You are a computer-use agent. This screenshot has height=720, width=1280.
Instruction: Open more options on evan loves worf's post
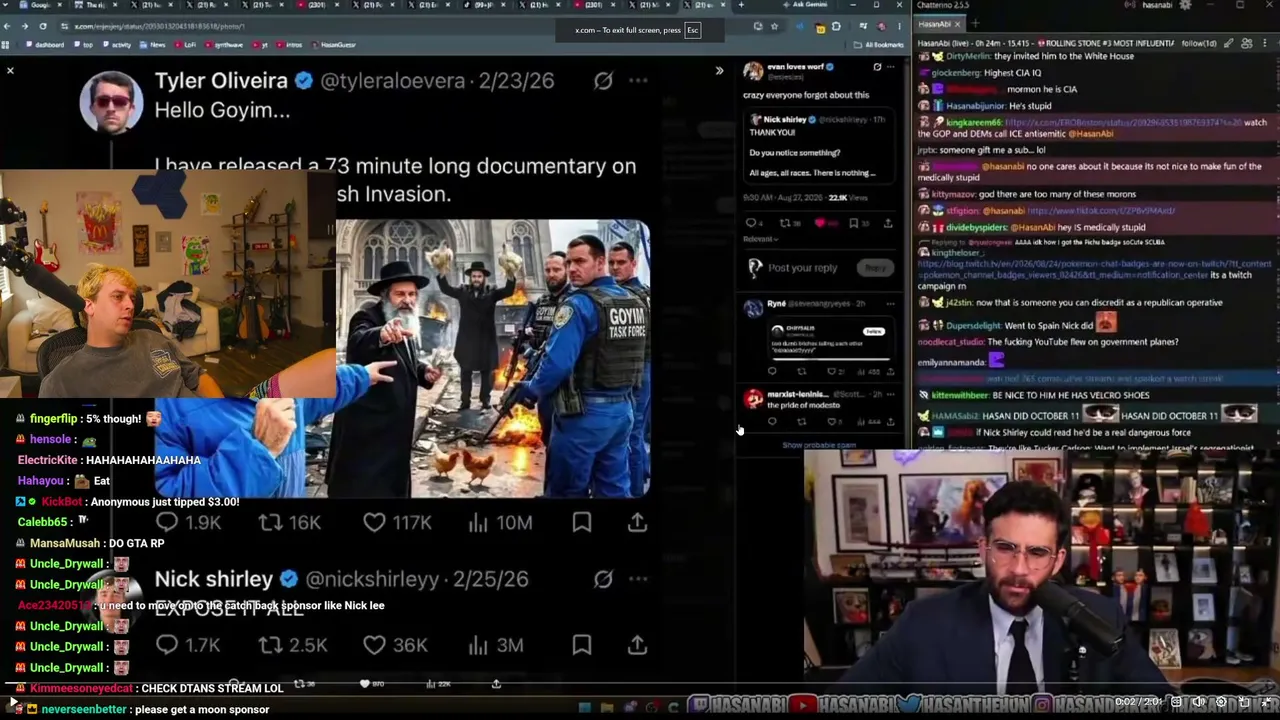click(x=891, y=68)
